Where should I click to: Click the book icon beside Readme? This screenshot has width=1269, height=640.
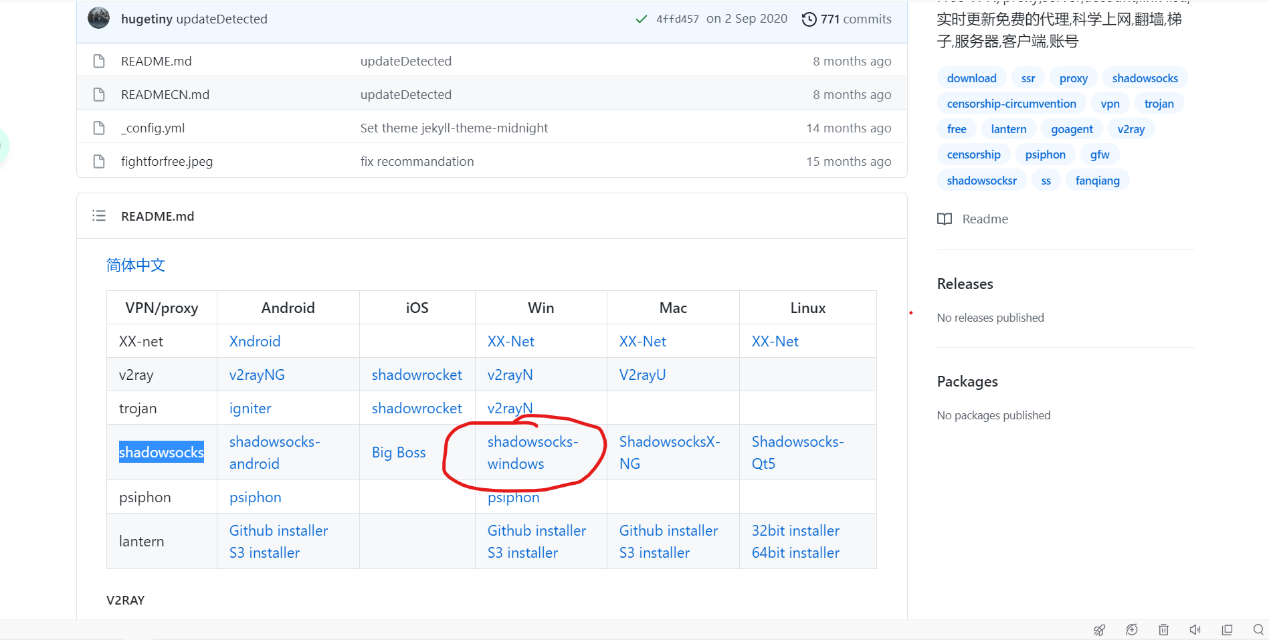[944, 219]
